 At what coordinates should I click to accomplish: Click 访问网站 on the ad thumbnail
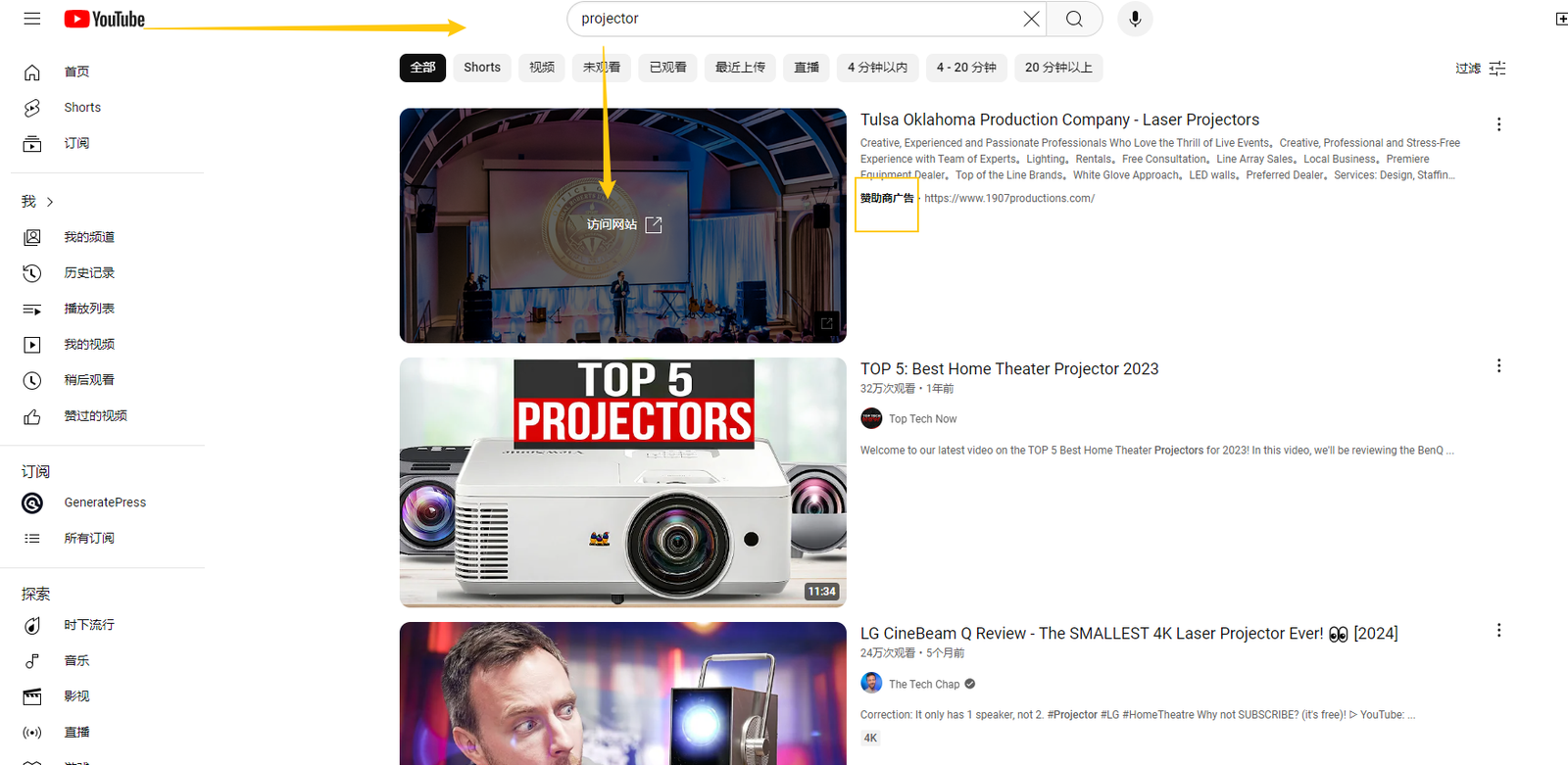pyautogui.click(x=624, y=224)
